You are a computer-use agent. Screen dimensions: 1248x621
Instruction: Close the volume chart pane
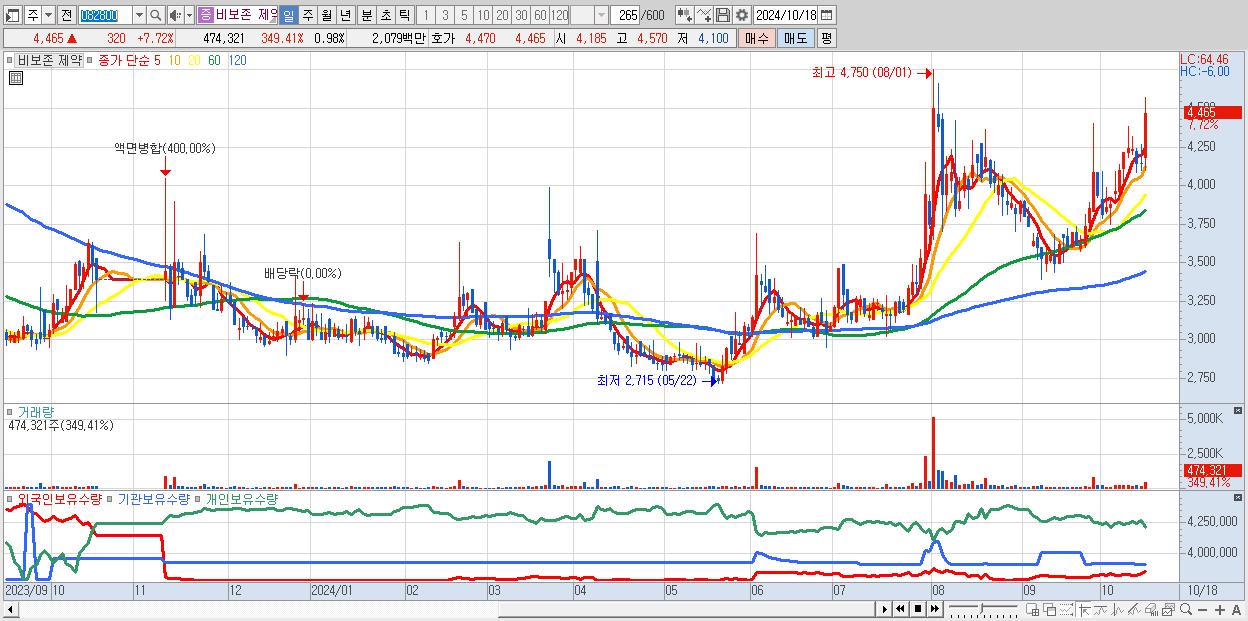[x=1238, y=410]
